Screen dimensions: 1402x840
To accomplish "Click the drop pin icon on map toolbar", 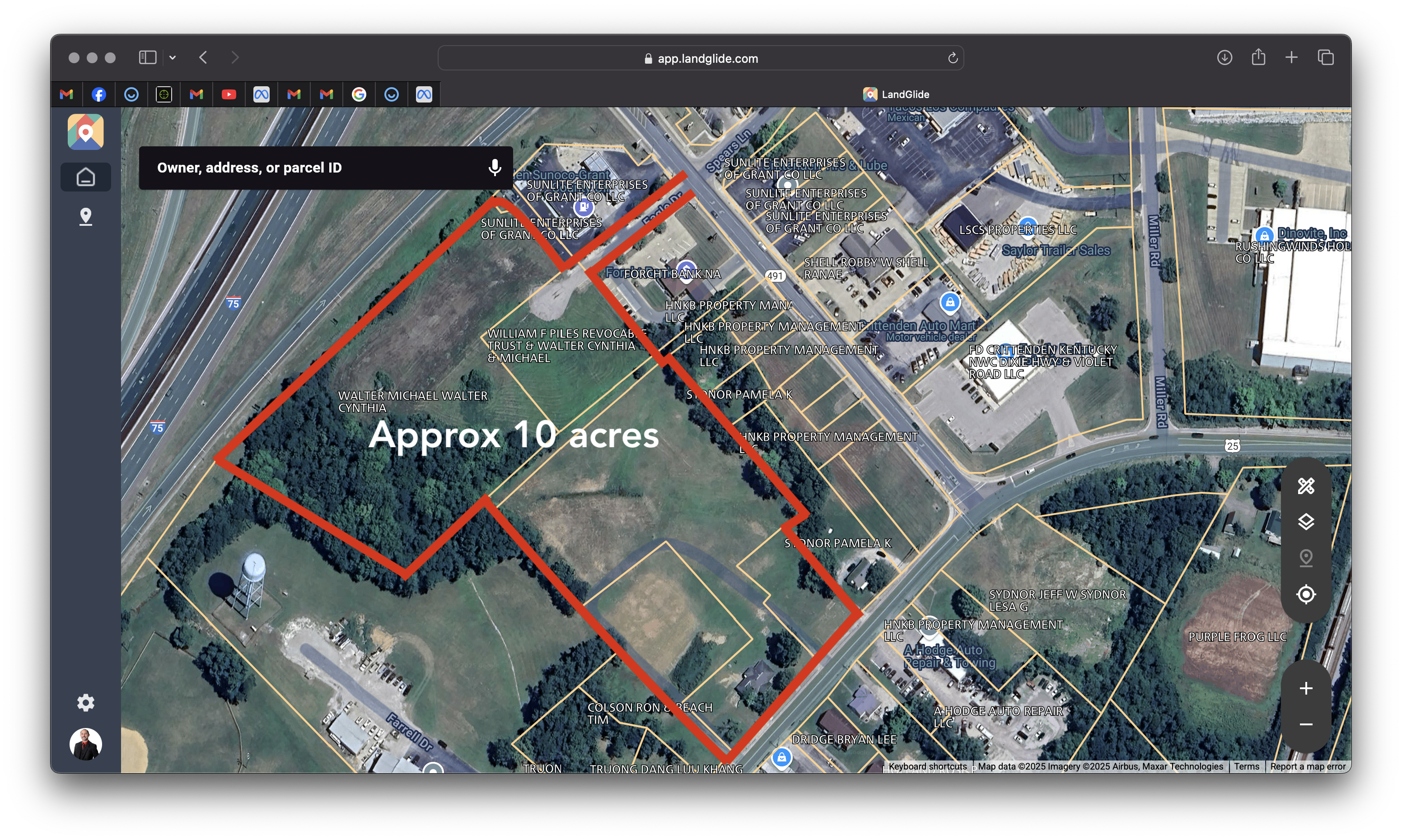I will [1306, 558].
